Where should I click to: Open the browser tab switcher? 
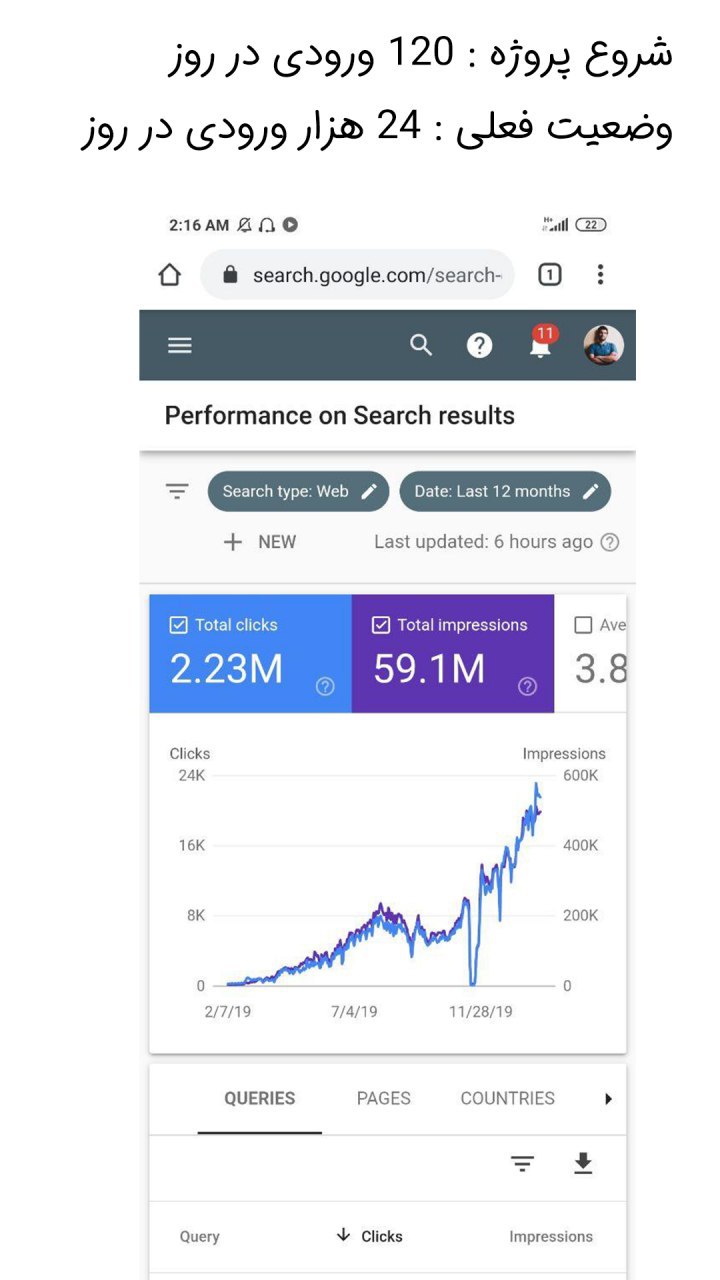549,275
